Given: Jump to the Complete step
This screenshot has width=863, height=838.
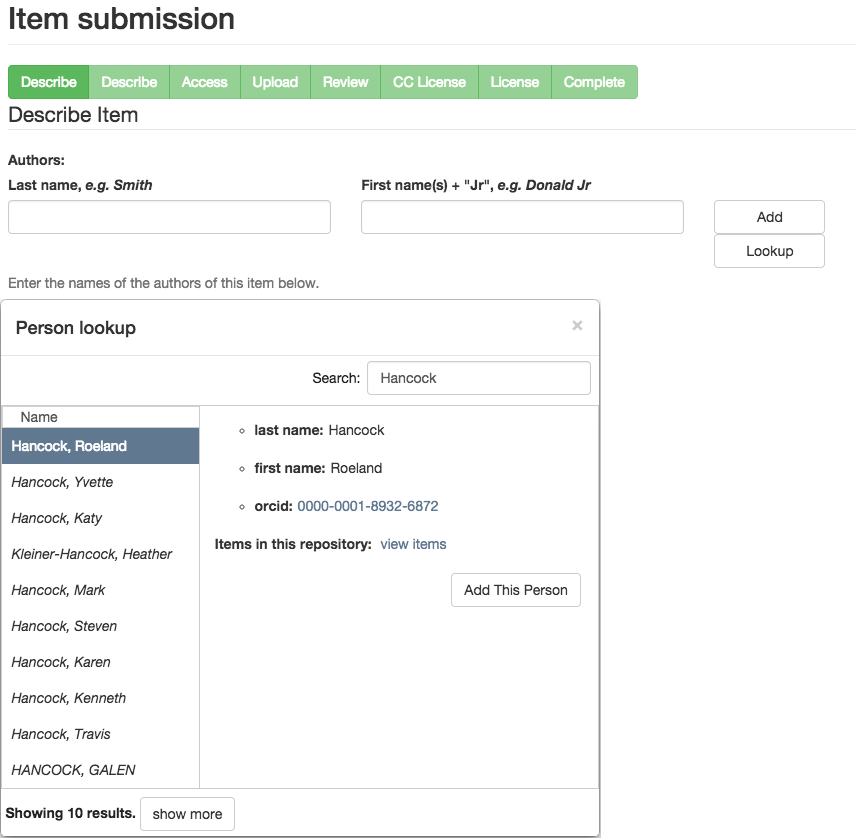Looking at the screenshot, I should (594, 82).
